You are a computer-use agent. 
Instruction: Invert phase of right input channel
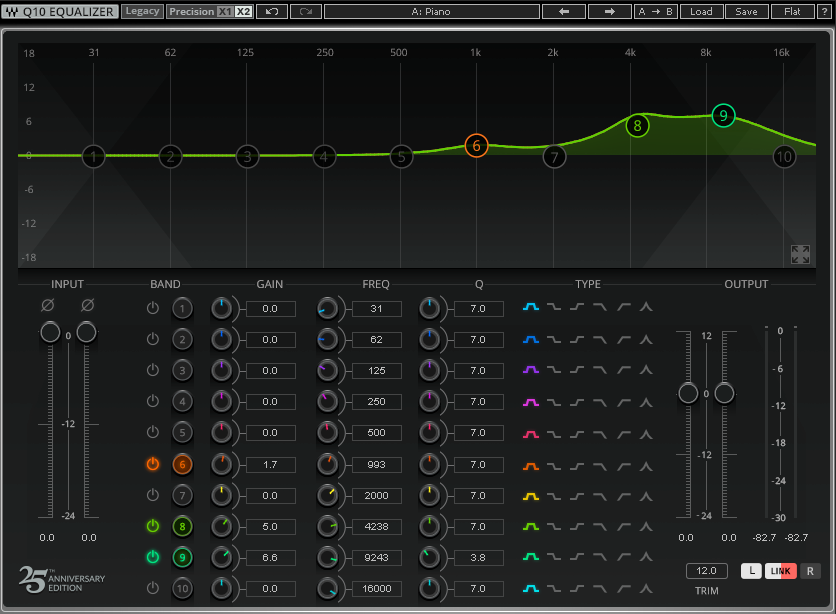[87, 305]
